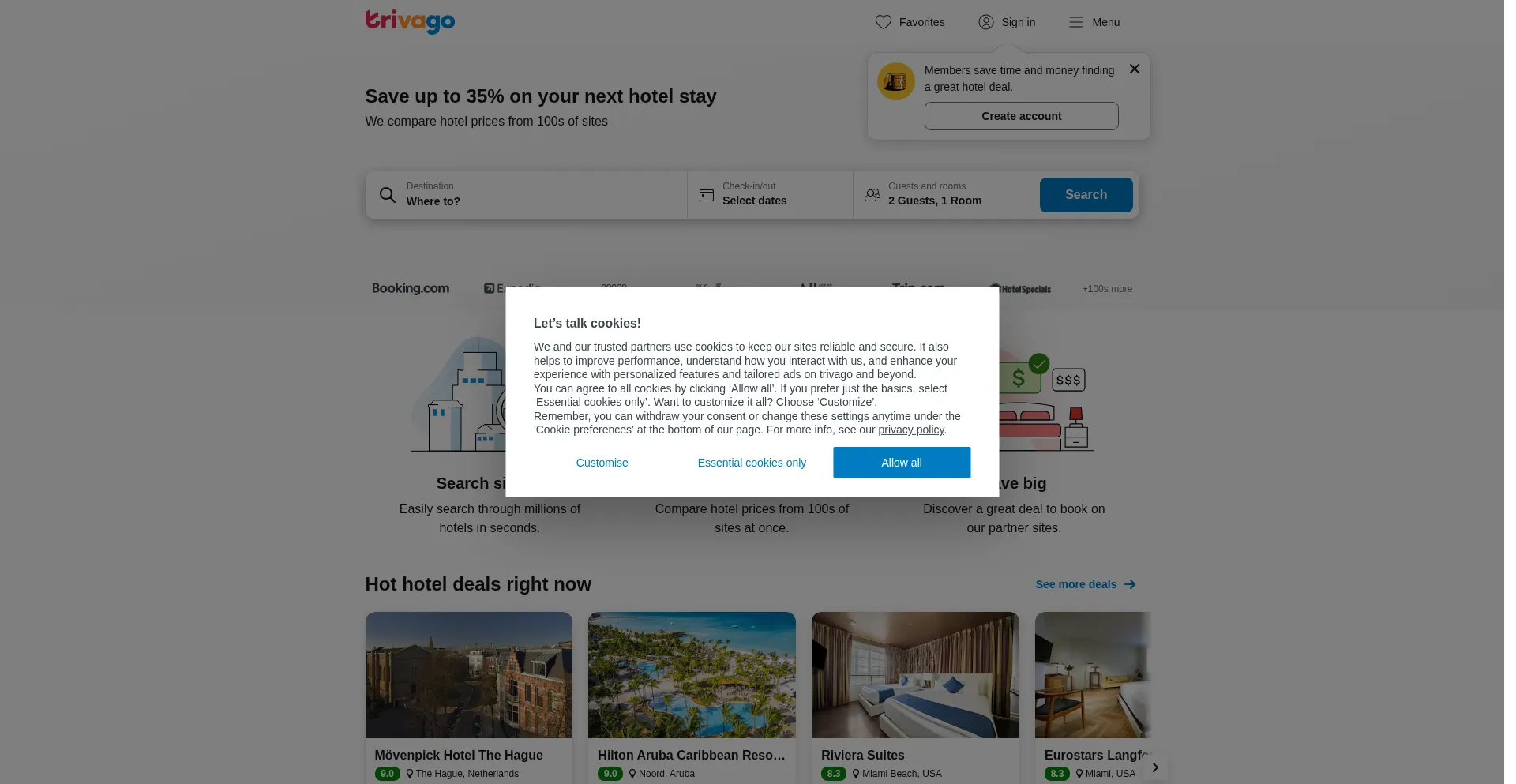
Task: Open Mövenpick Hotel The Hague photo
Action: pos(468,675)
